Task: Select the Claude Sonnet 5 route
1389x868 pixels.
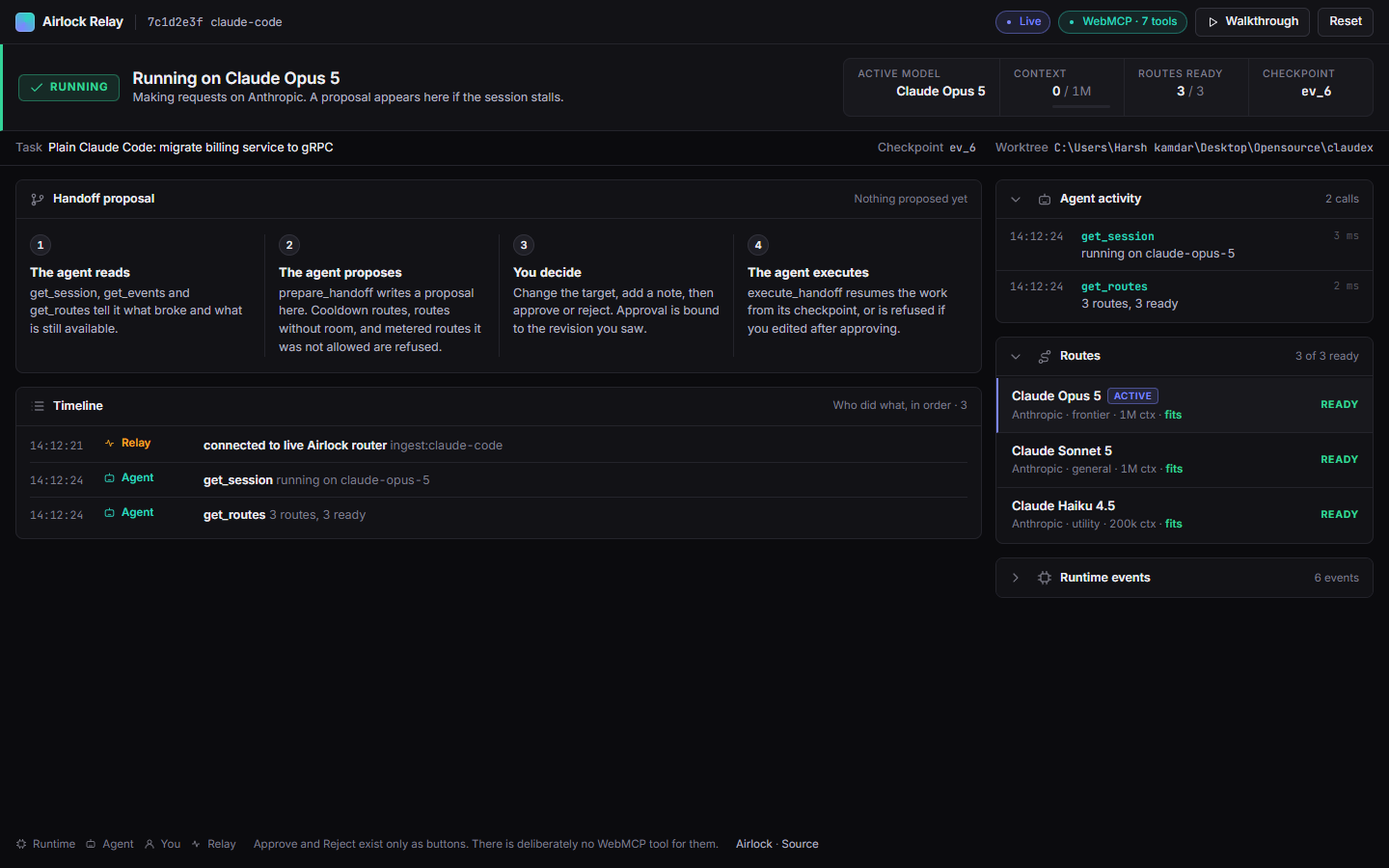Action: (x=1185, y=460)
